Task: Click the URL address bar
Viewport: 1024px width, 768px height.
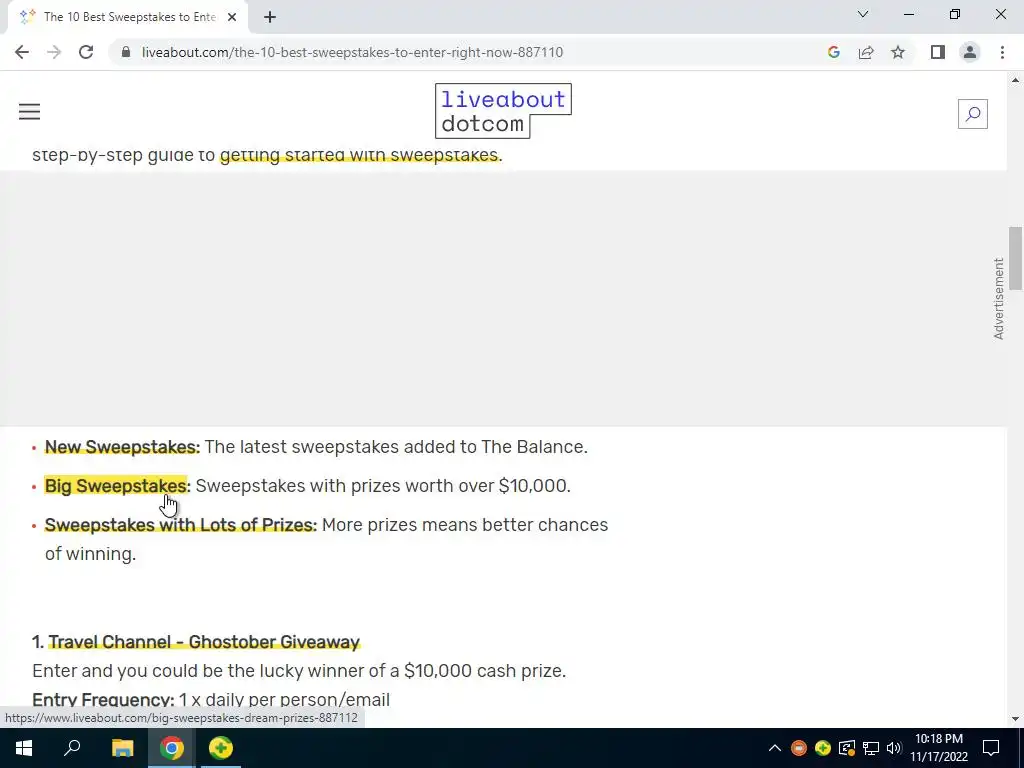Action: (x=352, y=52)
